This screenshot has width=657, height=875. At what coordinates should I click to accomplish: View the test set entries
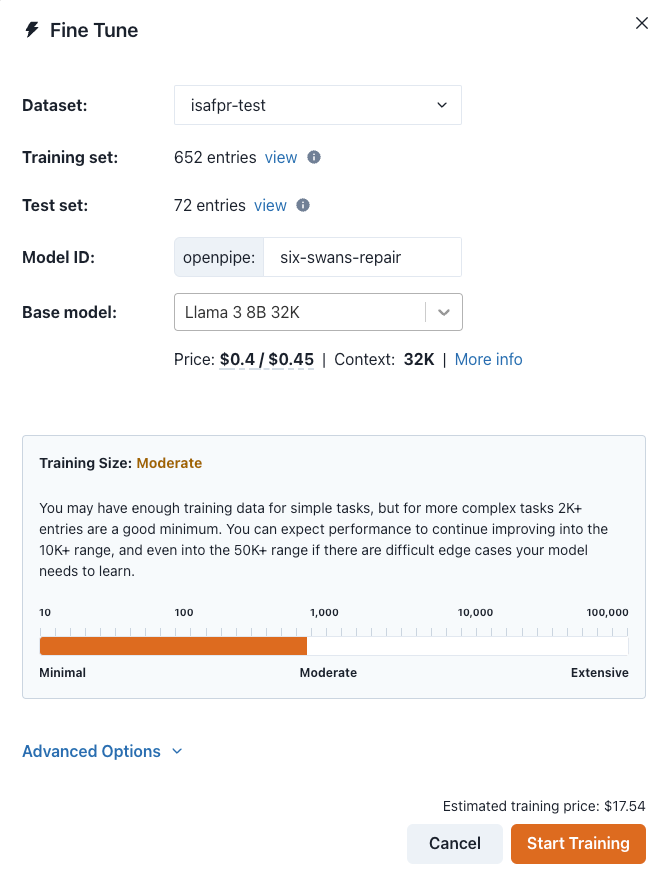point(270,205)
